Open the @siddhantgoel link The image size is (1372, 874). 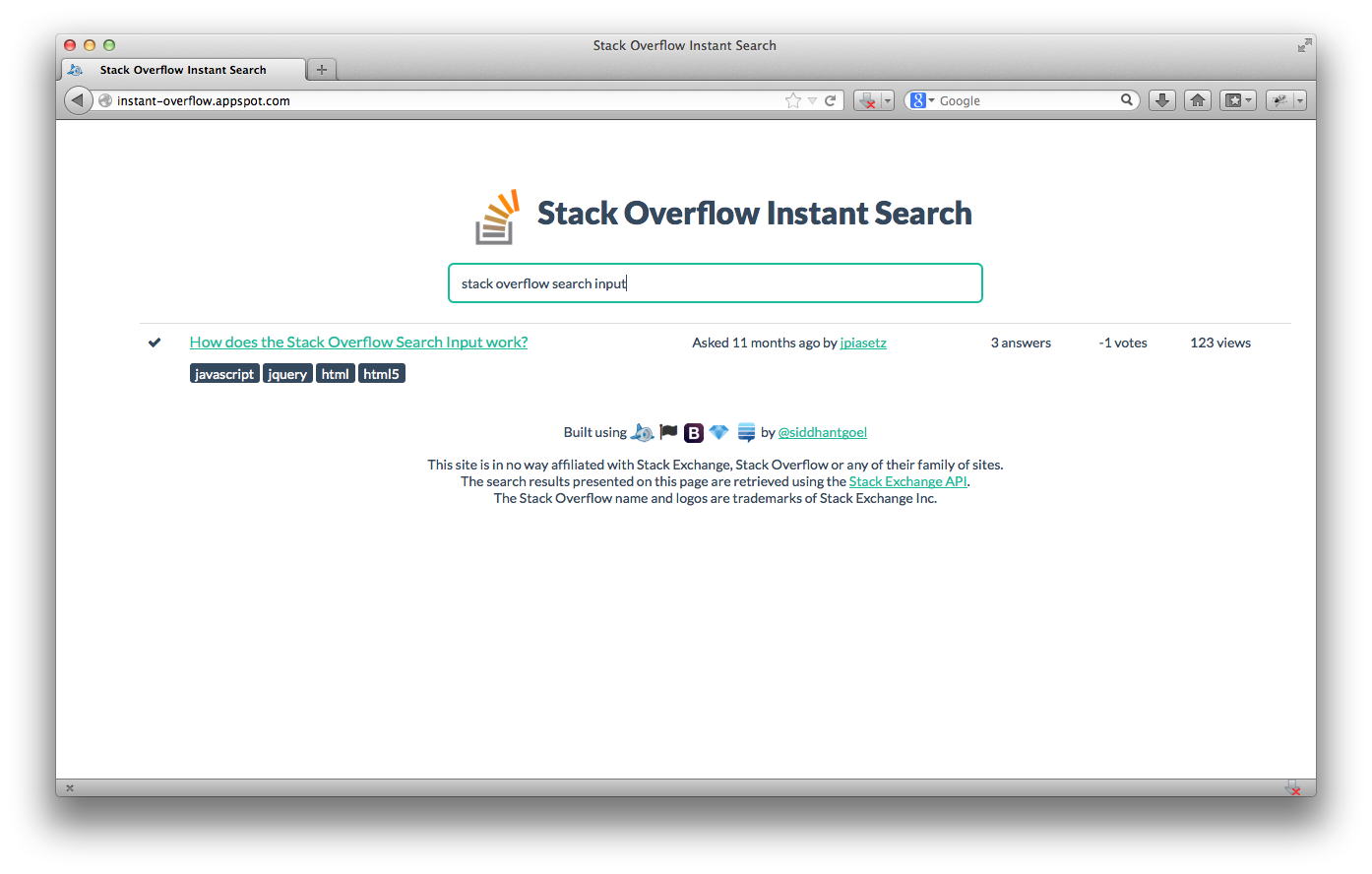pyautogui.click(x=822, y=432)
